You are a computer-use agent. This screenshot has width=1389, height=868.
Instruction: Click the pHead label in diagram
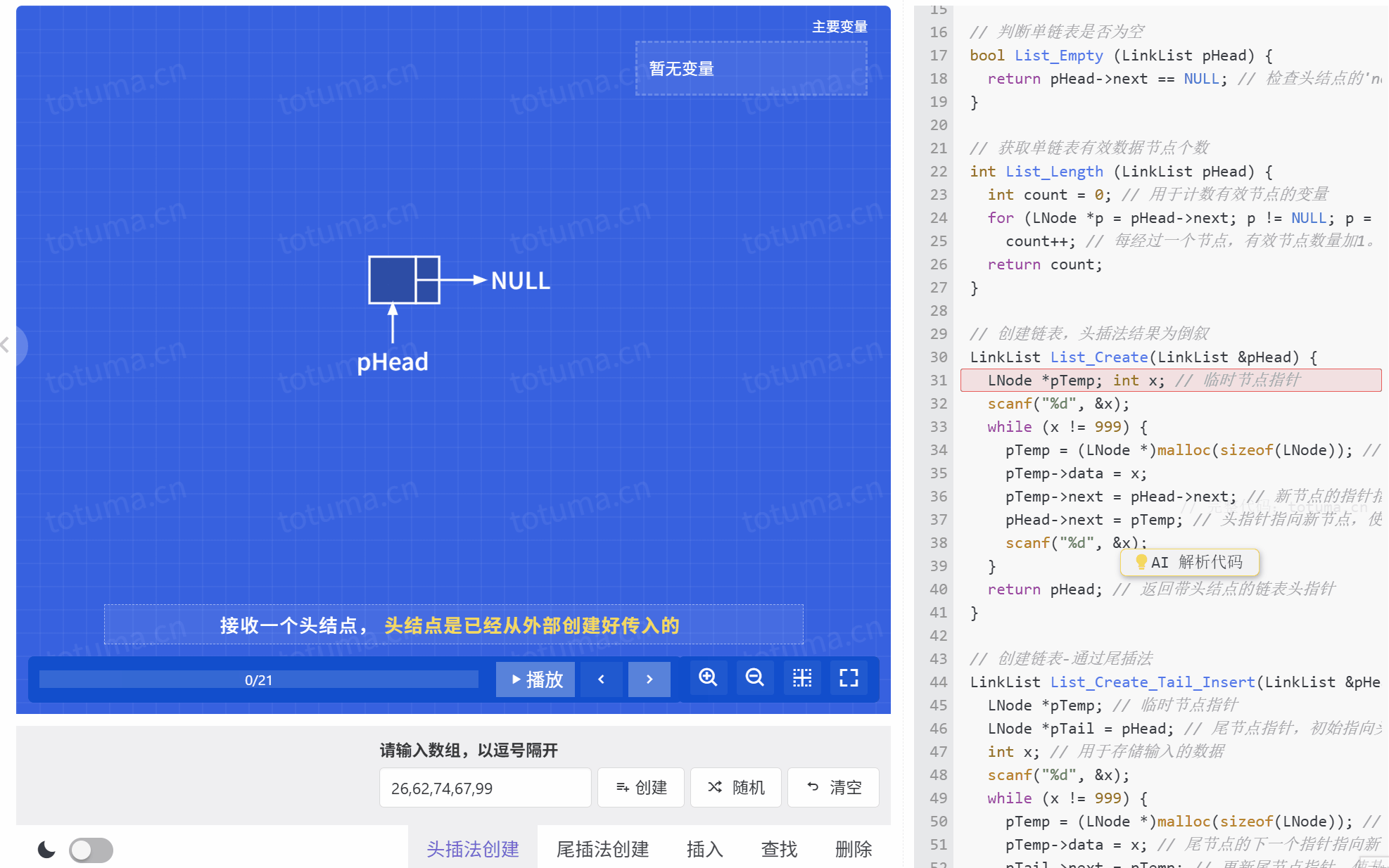coord(393,362)
